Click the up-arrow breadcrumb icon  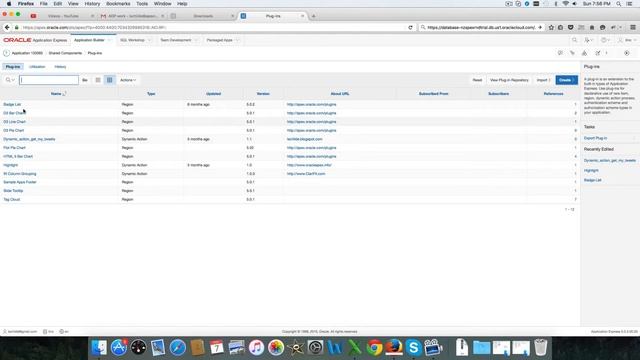point(6,53)
